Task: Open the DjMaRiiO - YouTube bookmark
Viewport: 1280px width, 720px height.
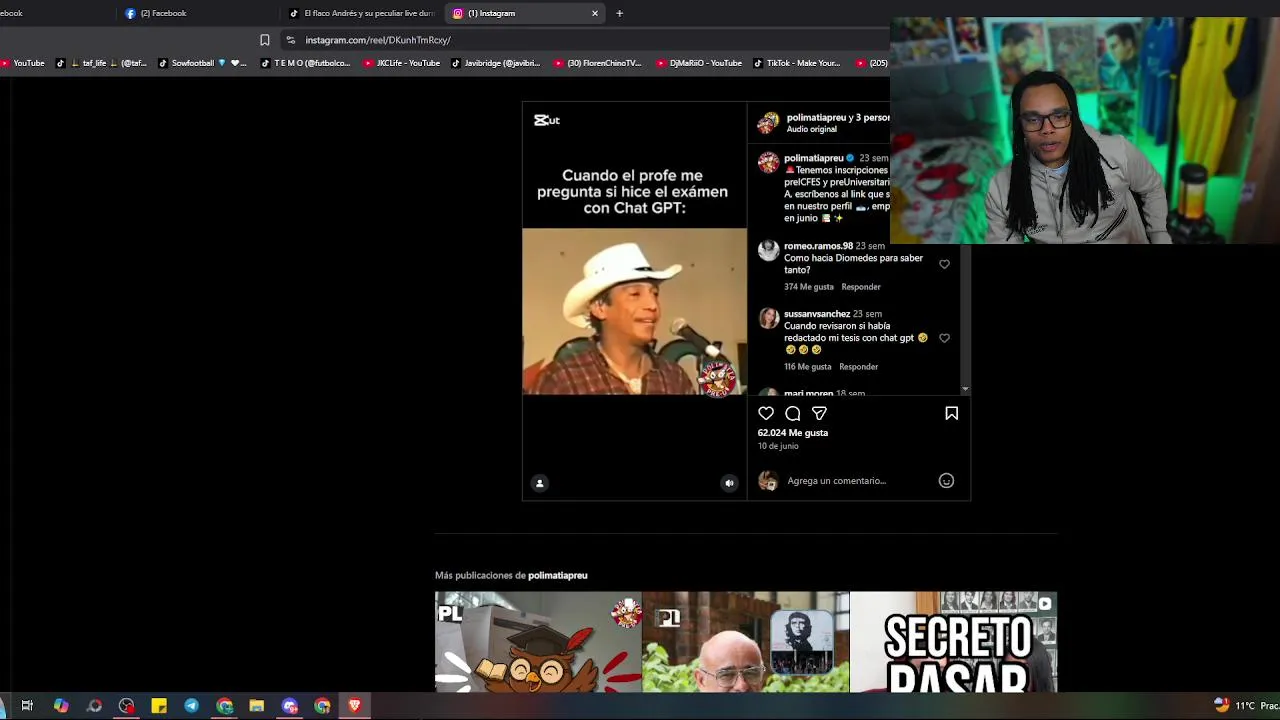Action: coord(699,63)
